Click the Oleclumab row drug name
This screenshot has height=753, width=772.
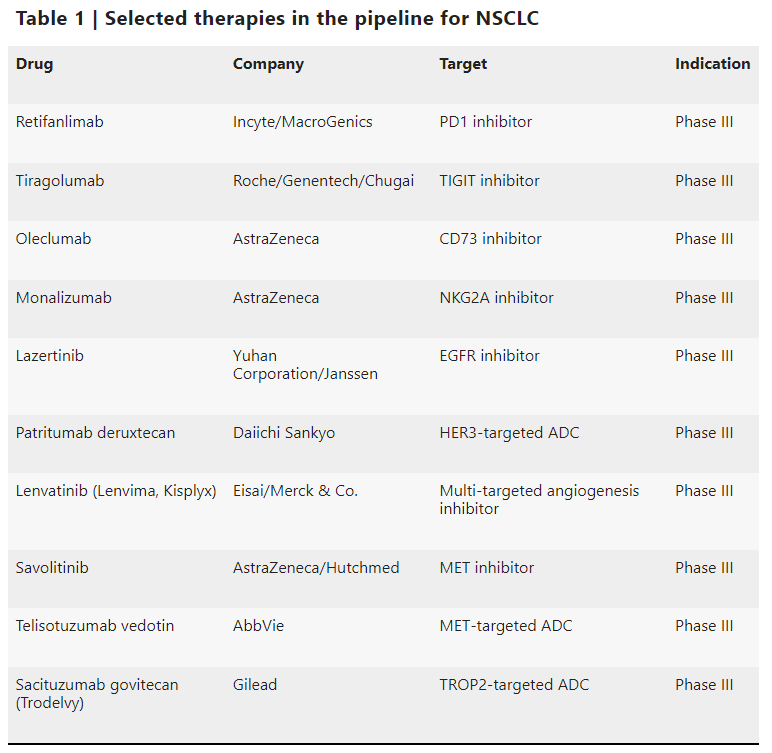[x=53, y=239]
